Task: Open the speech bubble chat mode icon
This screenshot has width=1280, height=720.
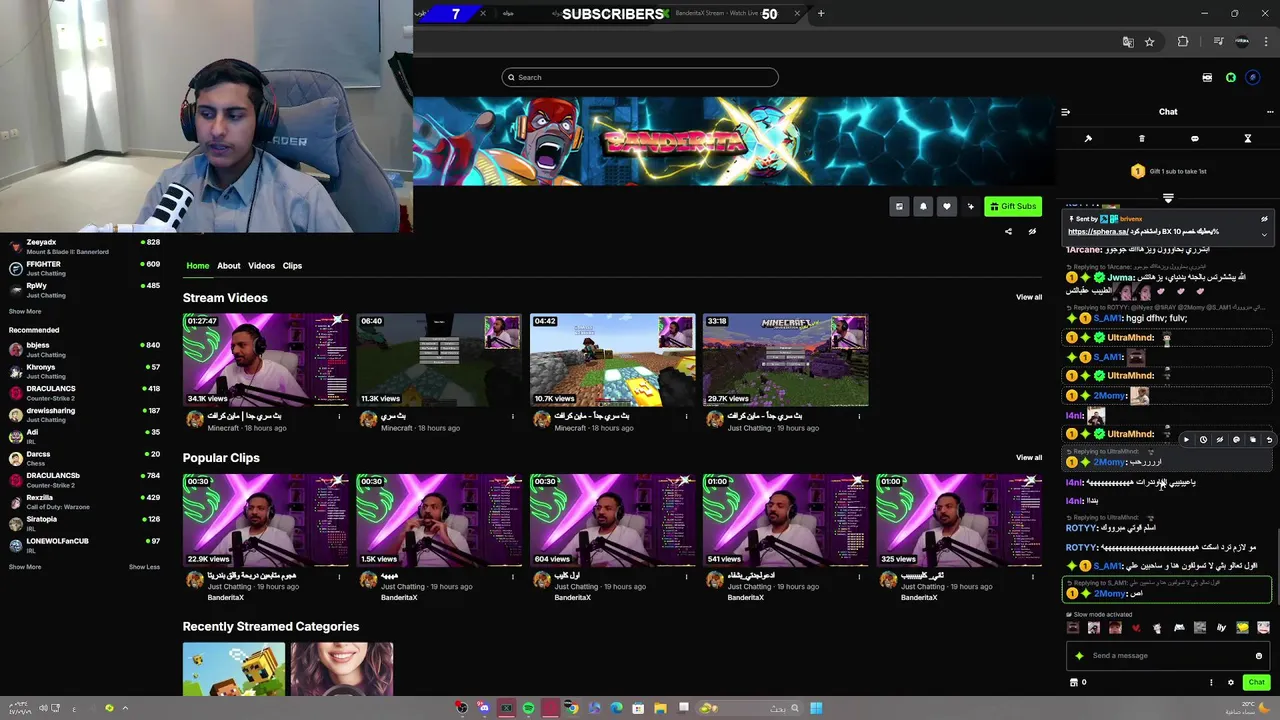Action: [1194, 139]
